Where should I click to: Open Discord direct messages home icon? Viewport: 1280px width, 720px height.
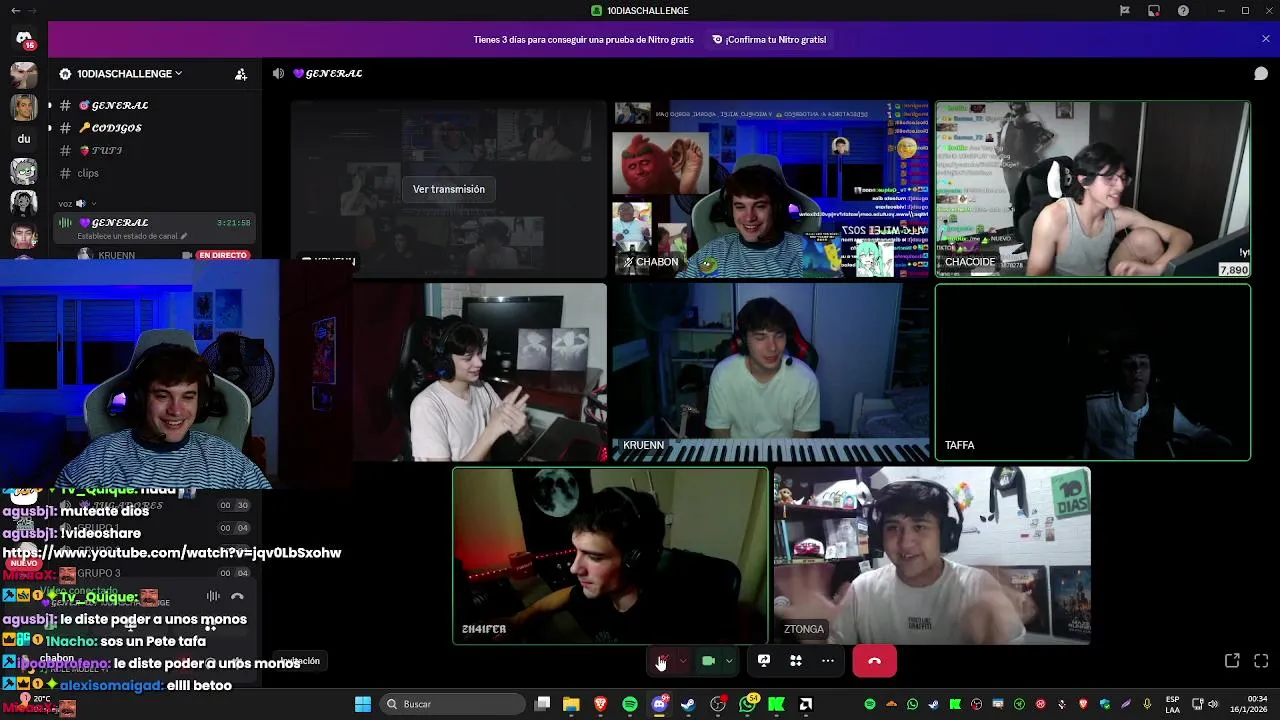coord(24,38)
